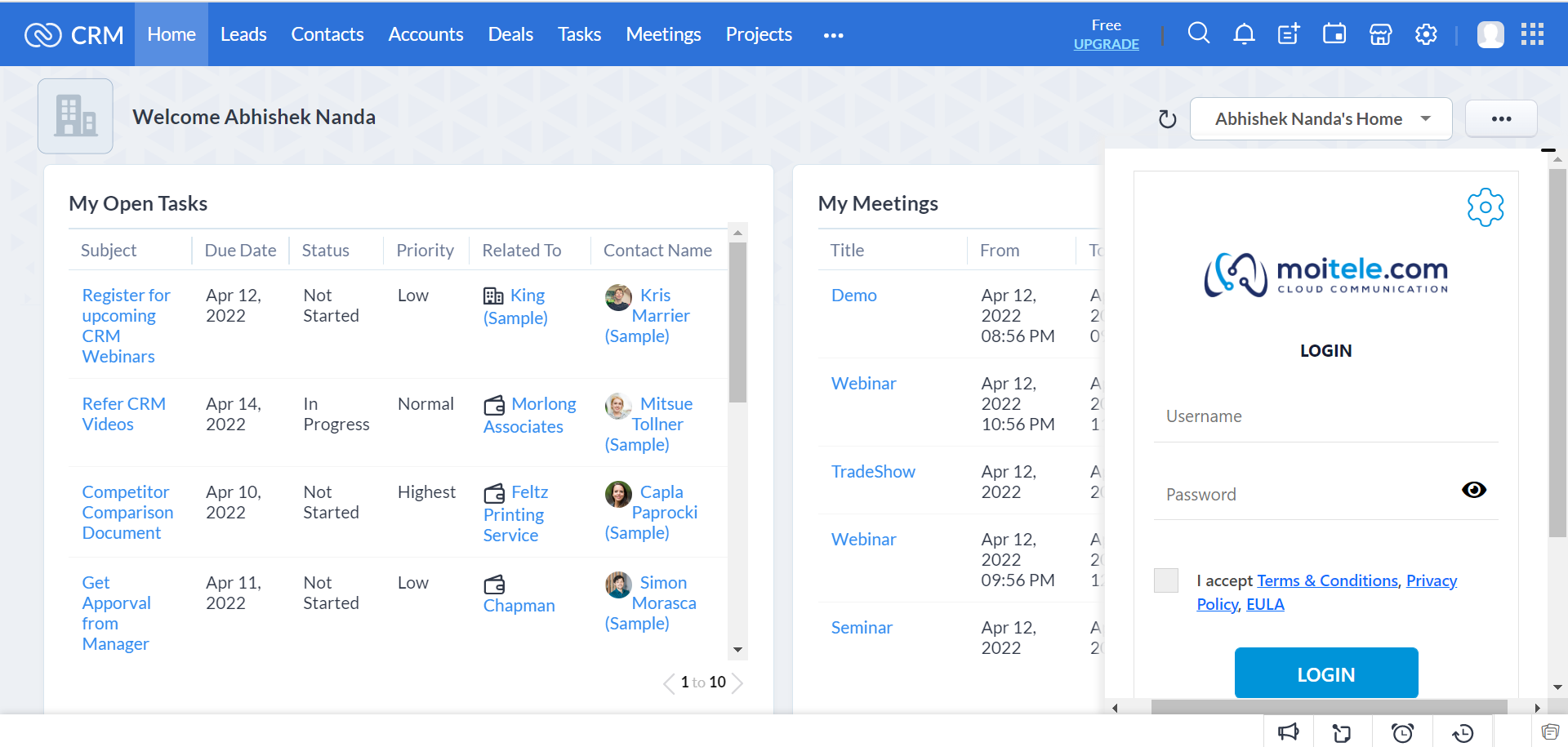Open notifications bell icon
Screen dimensions: 1568x747
click(1244, 33)
